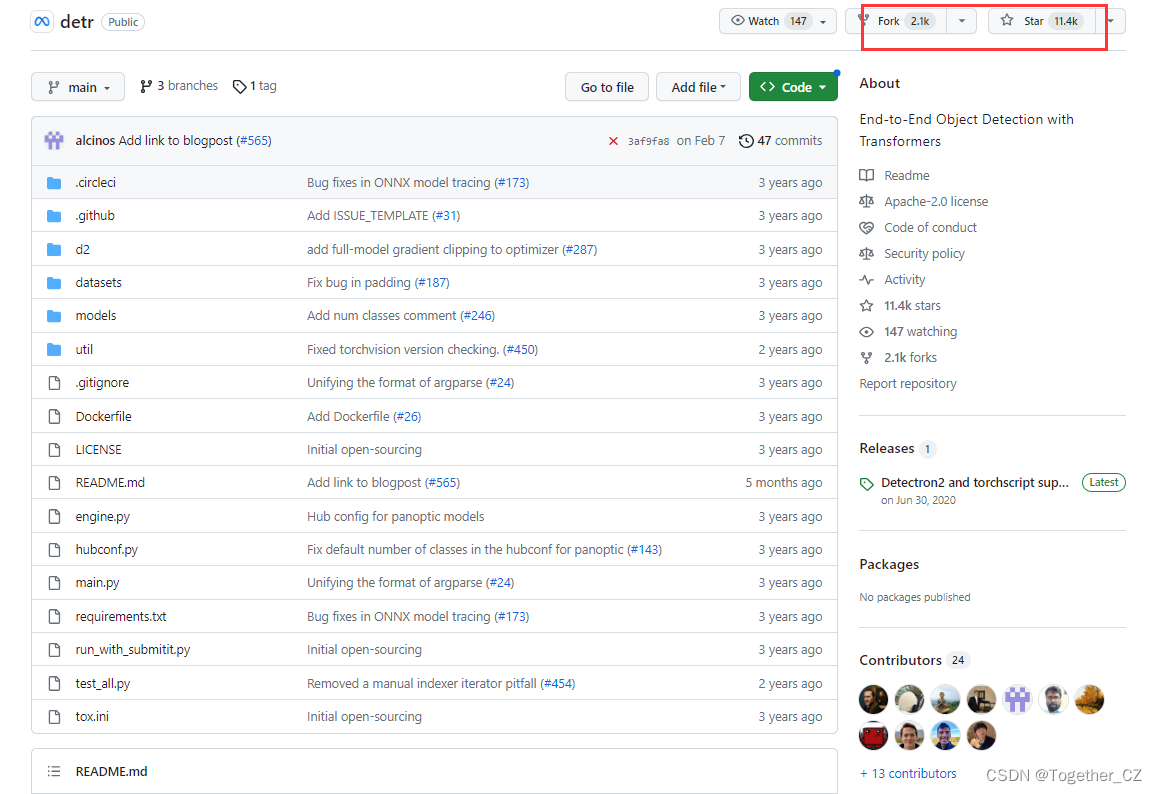
Task: Click the star icon beside 11.4k stars
Action: [x=866, y=305]
